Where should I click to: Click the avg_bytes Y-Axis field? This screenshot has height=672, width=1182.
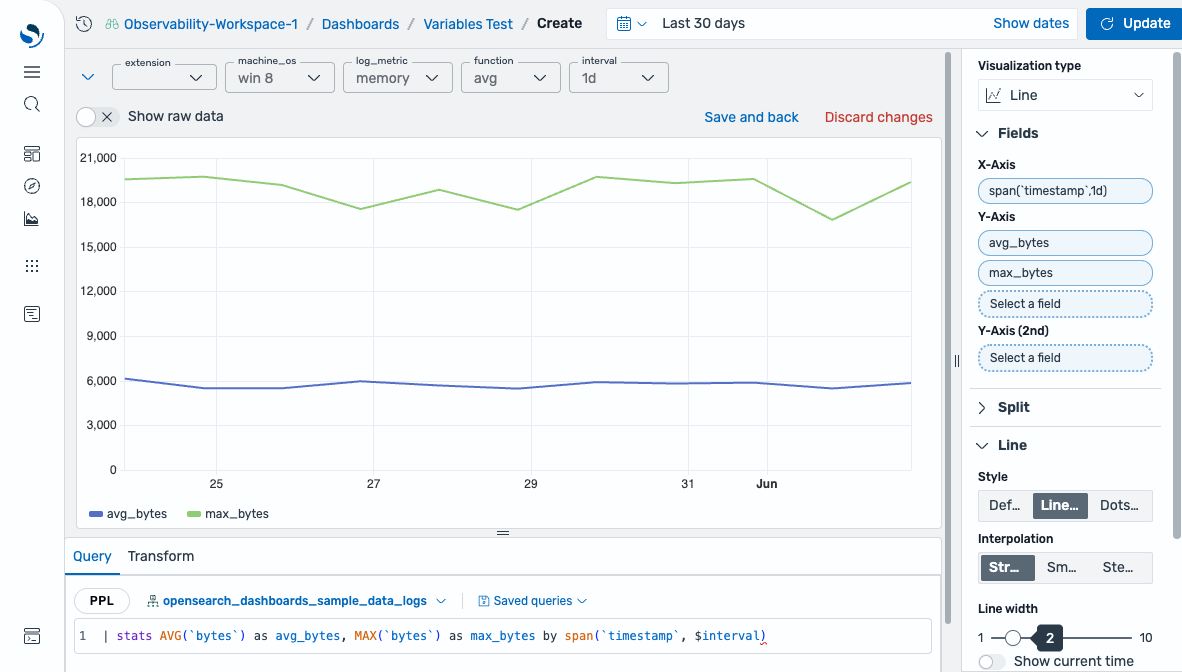(x=1065, y=243)
